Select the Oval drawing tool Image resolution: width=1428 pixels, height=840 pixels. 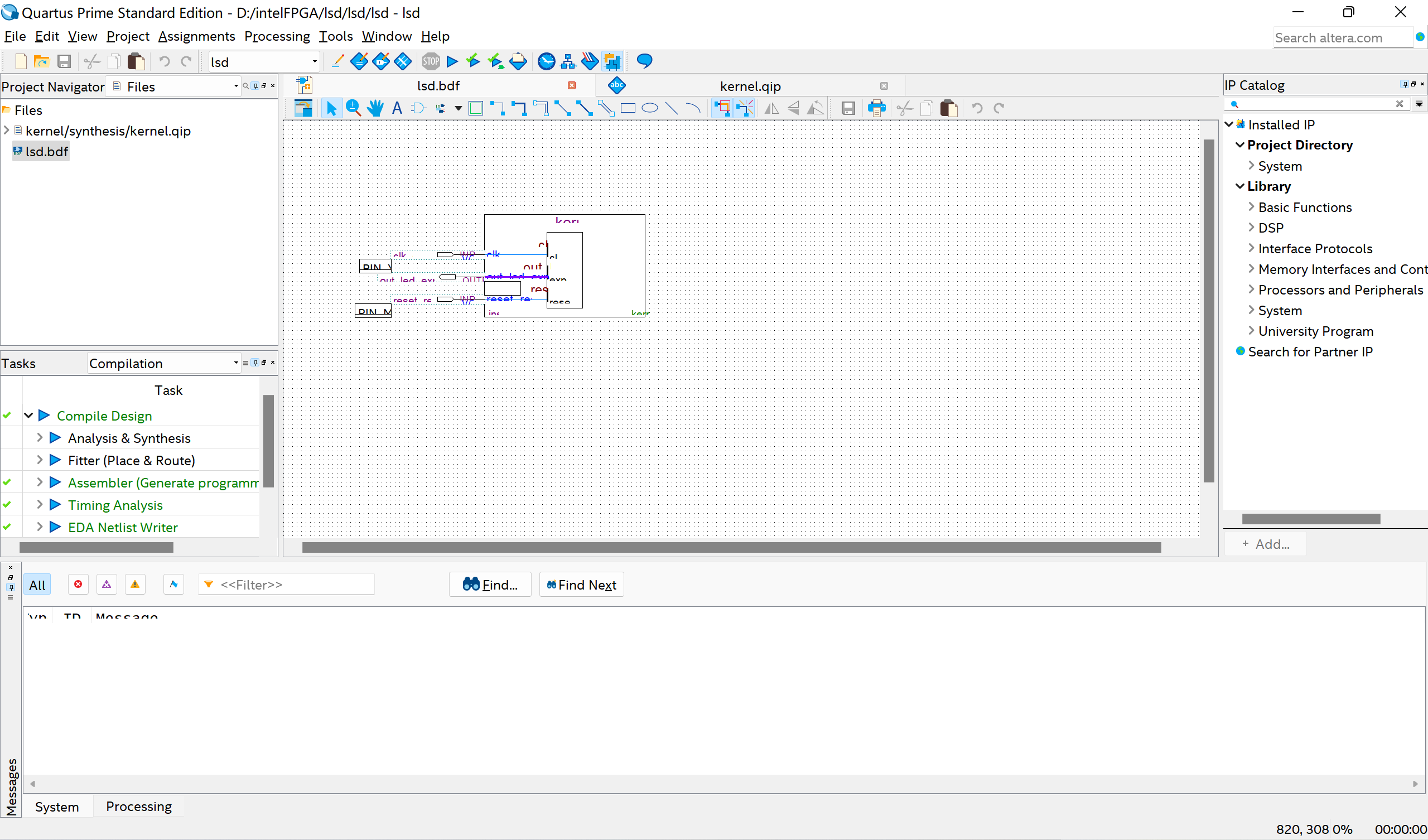click(x=649, y=108)
